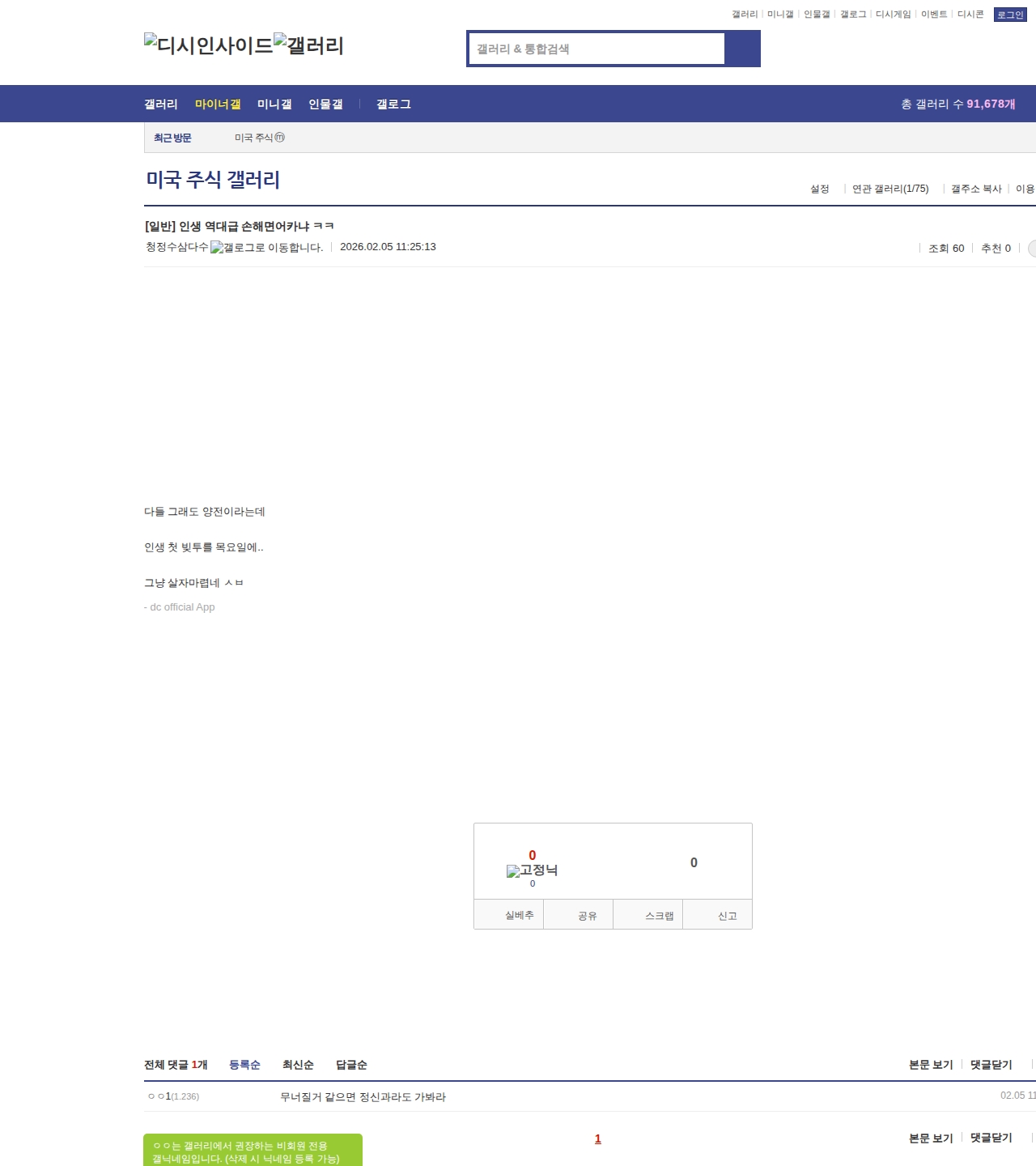This screenshot has height=1166, width=1036.
Task: Click the post title 인생 역대급 손해먼어카냐
Action: point(239,226)
